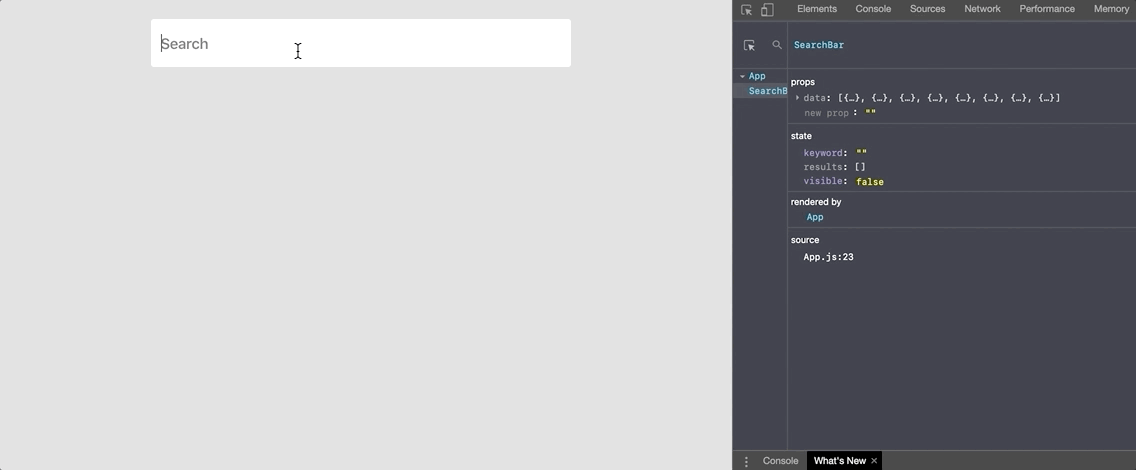Select the What's New drawer tab
This screenshot has width=1136, height=470.
pos(840,461)
